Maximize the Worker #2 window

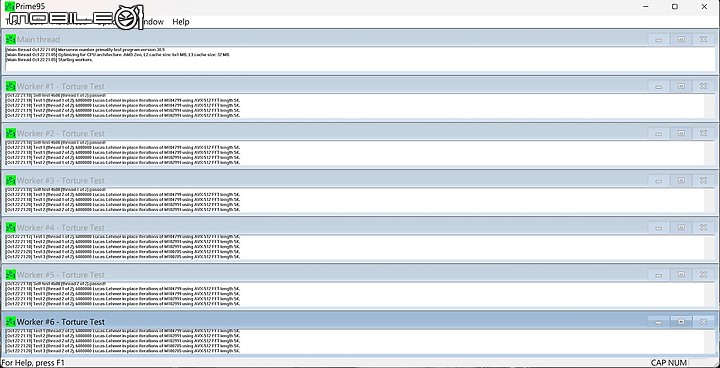681,133
